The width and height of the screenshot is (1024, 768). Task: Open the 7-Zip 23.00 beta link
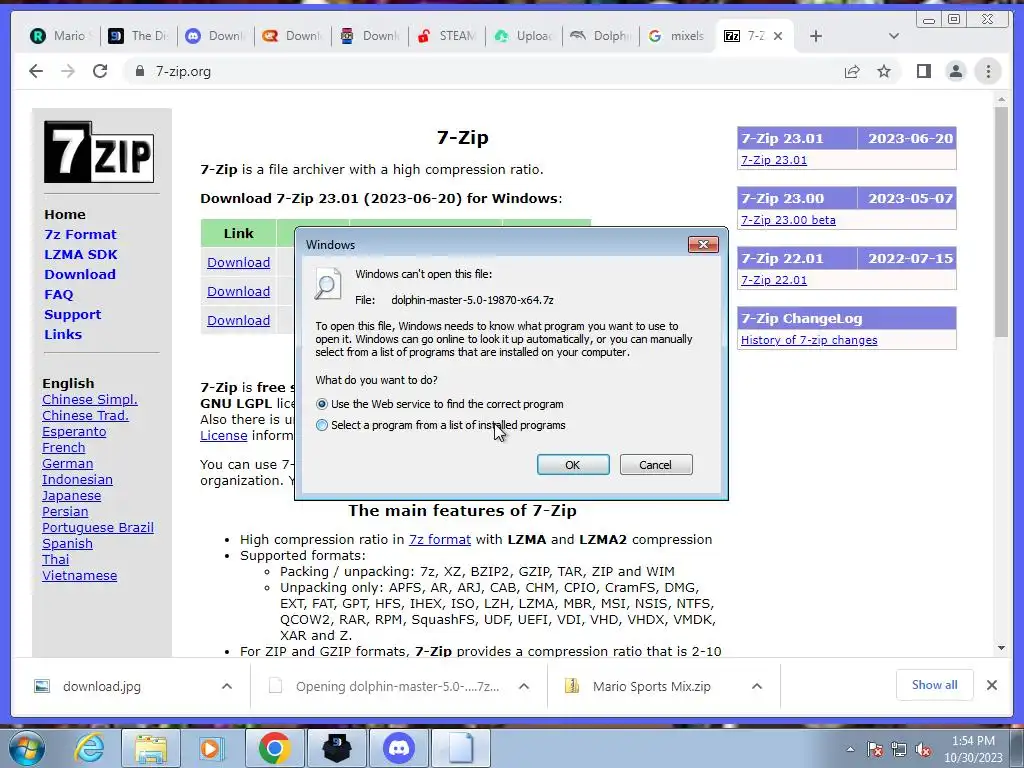pyautogui.click(x=788, y=220)
